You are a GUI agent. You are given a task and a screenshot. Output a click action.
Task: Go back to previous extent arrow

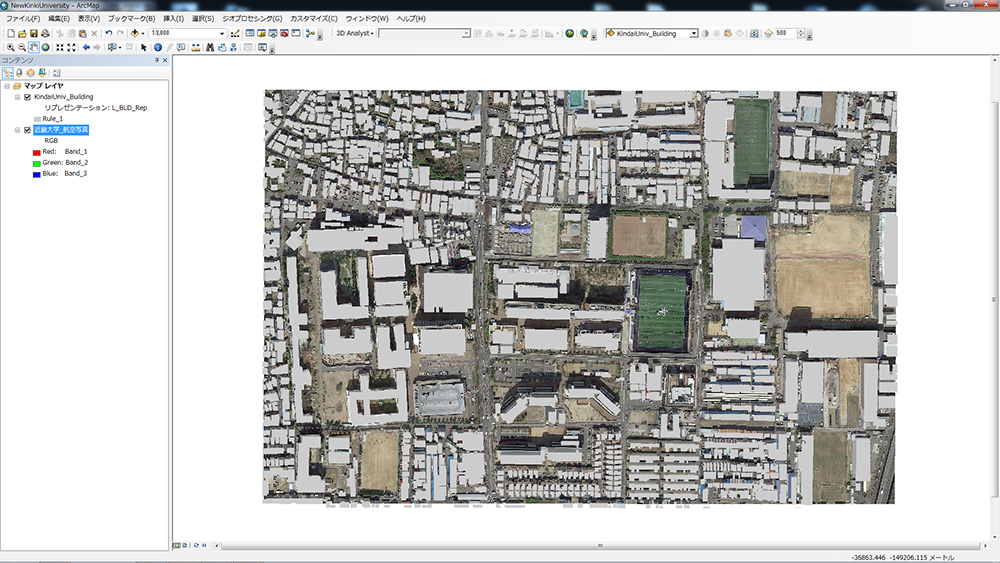tap(86, 47)
